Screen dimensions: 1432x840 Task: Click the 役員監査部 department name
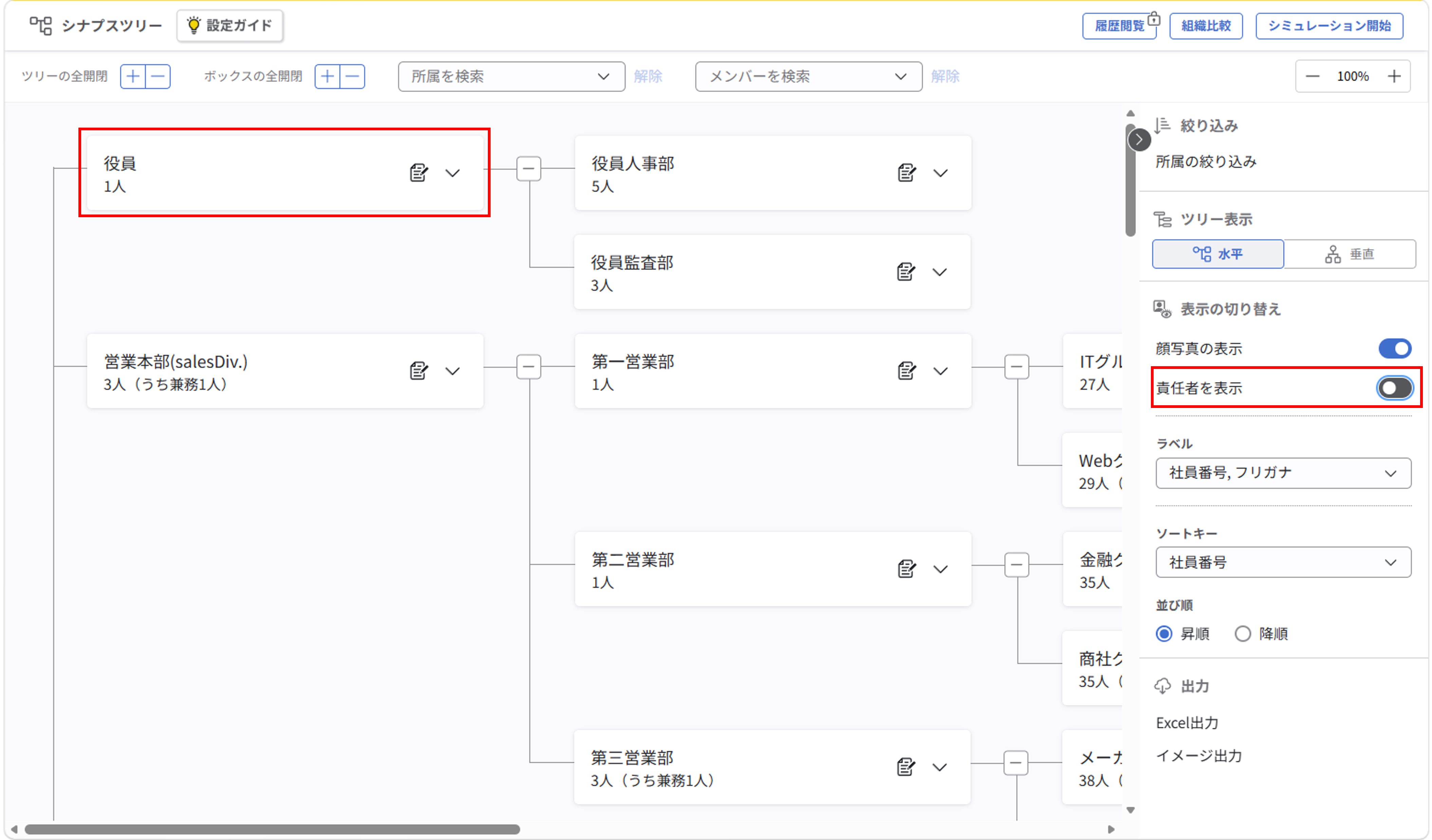[x=632, y=263]
